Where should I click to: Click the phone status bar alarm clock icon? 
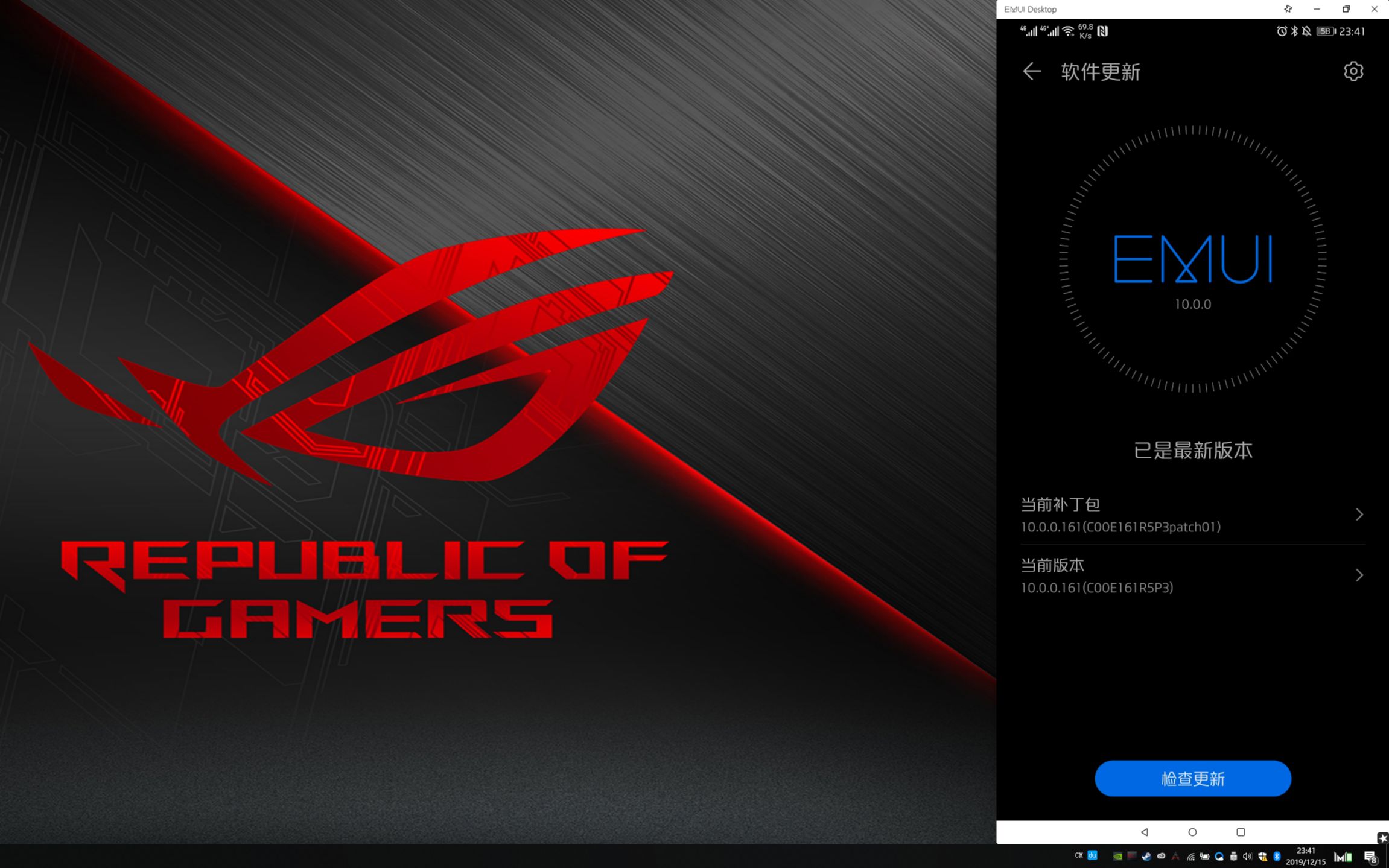pyautogui.click(x=1282, y=31)
